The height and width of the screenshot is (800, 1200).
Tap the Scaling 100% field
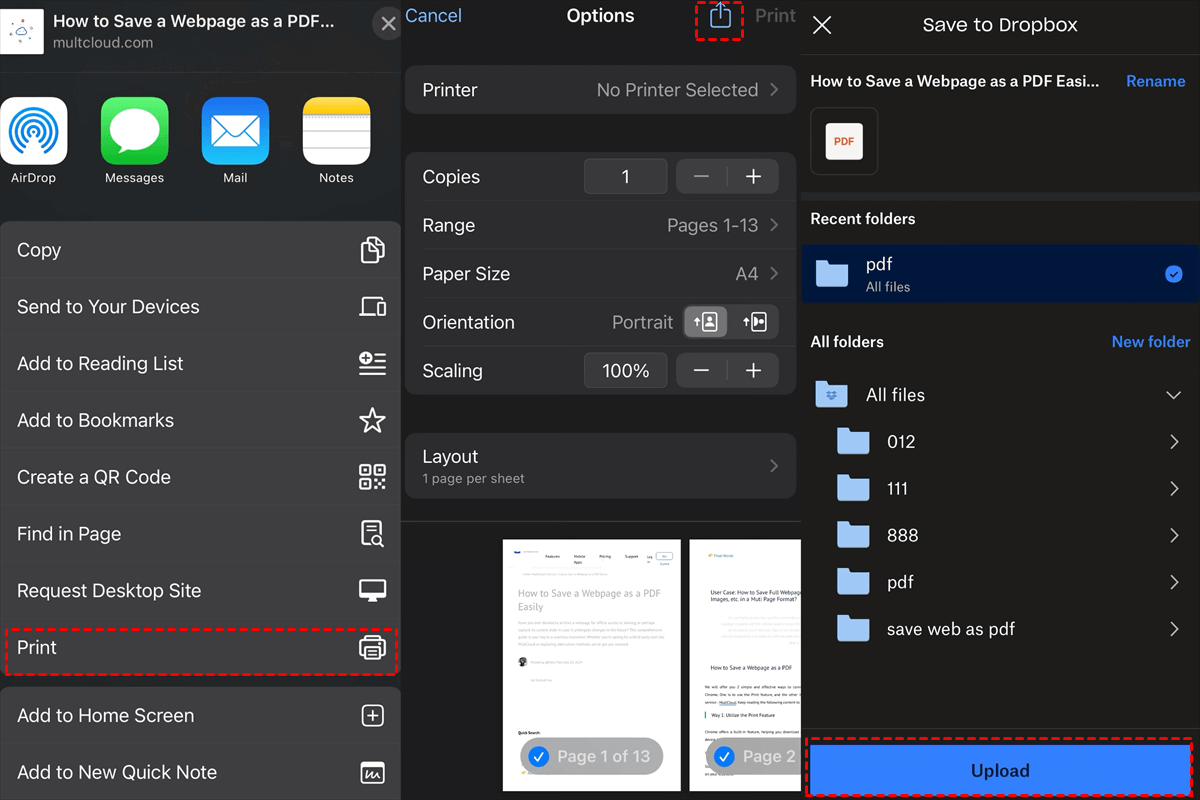point(626,371)
